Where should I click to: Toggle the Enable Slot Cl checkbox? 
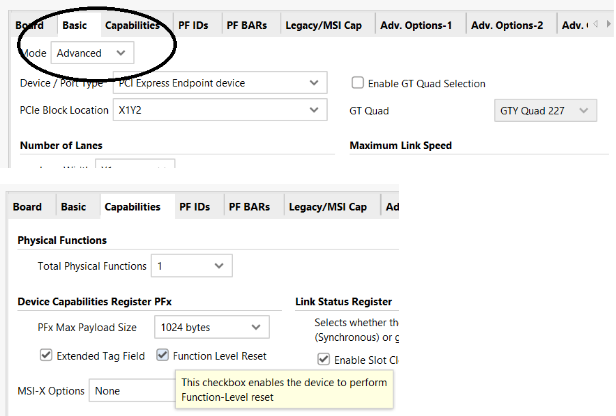tap(323, 359)
